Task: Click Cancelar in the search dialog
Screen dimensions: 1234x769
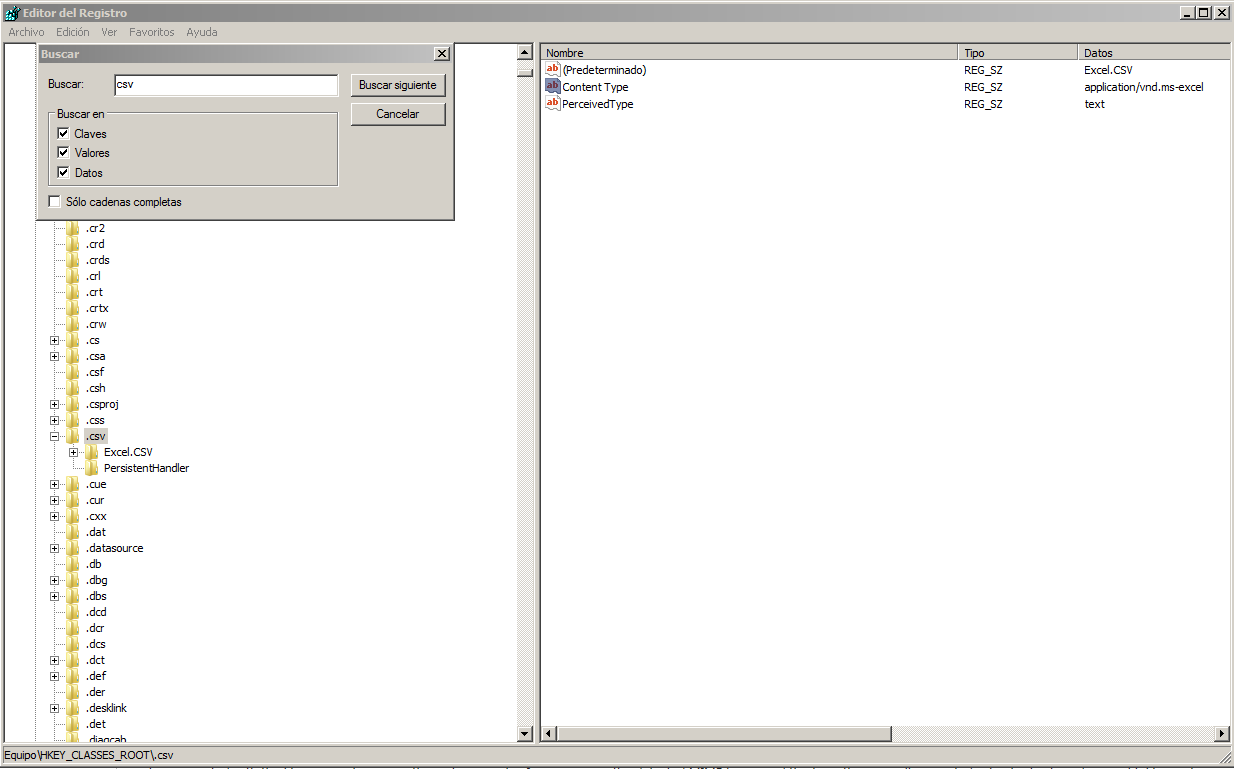Action: click(x=397, y=114)
